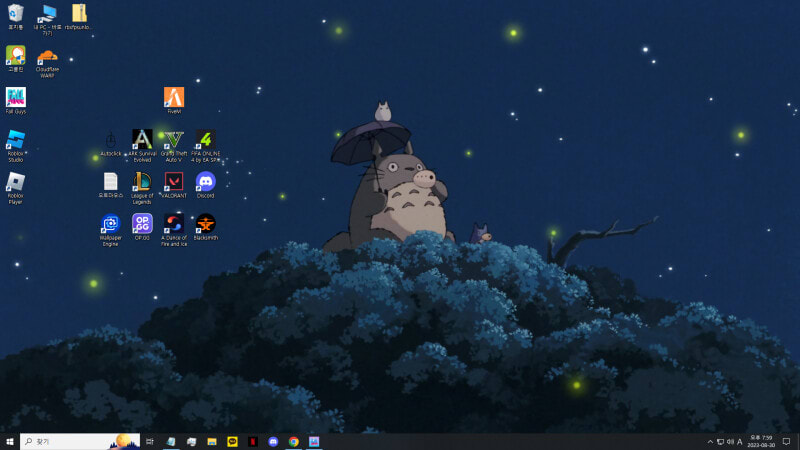The width and height of the screenshot is (800, 450).
Task: Open the OP.GG desktop shortcut
Action: [142, 227]
